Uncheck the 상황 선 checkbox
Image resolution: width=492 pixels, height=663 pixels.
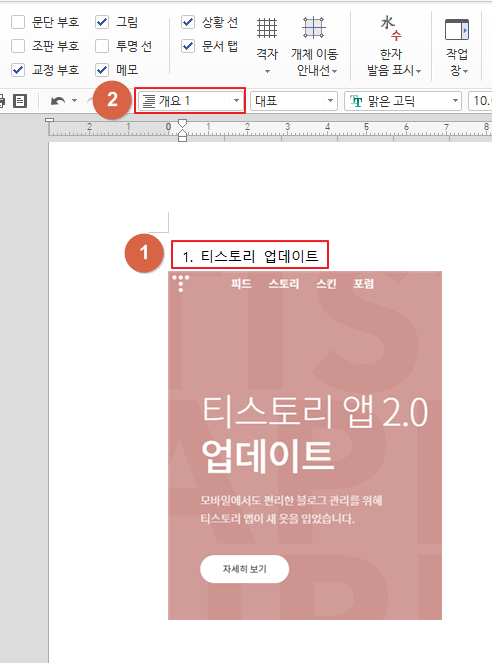point(188,22)
